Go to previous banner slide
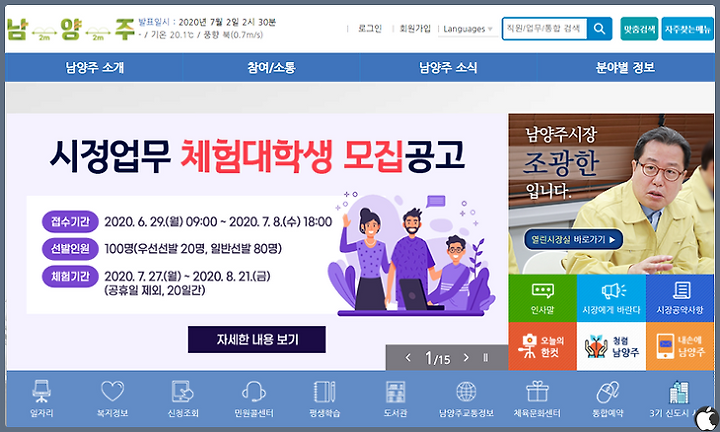The height and width of the screenshot is (432, 720). pyautogui.click(x=408, y=357)
